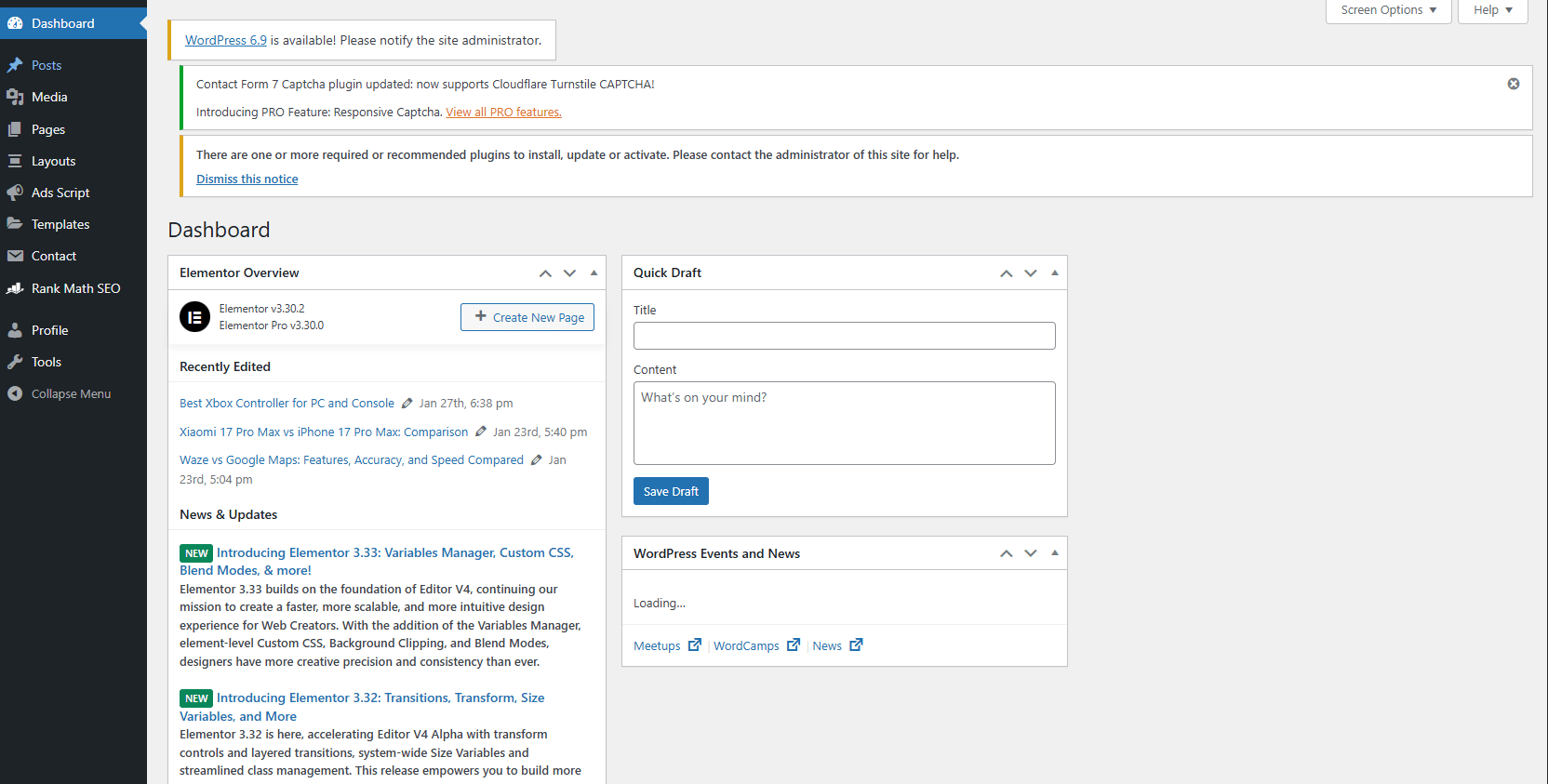Open Rank Math SEO from sidebar
Viewport: 1548px width, 784px height.
coord(74,288)
